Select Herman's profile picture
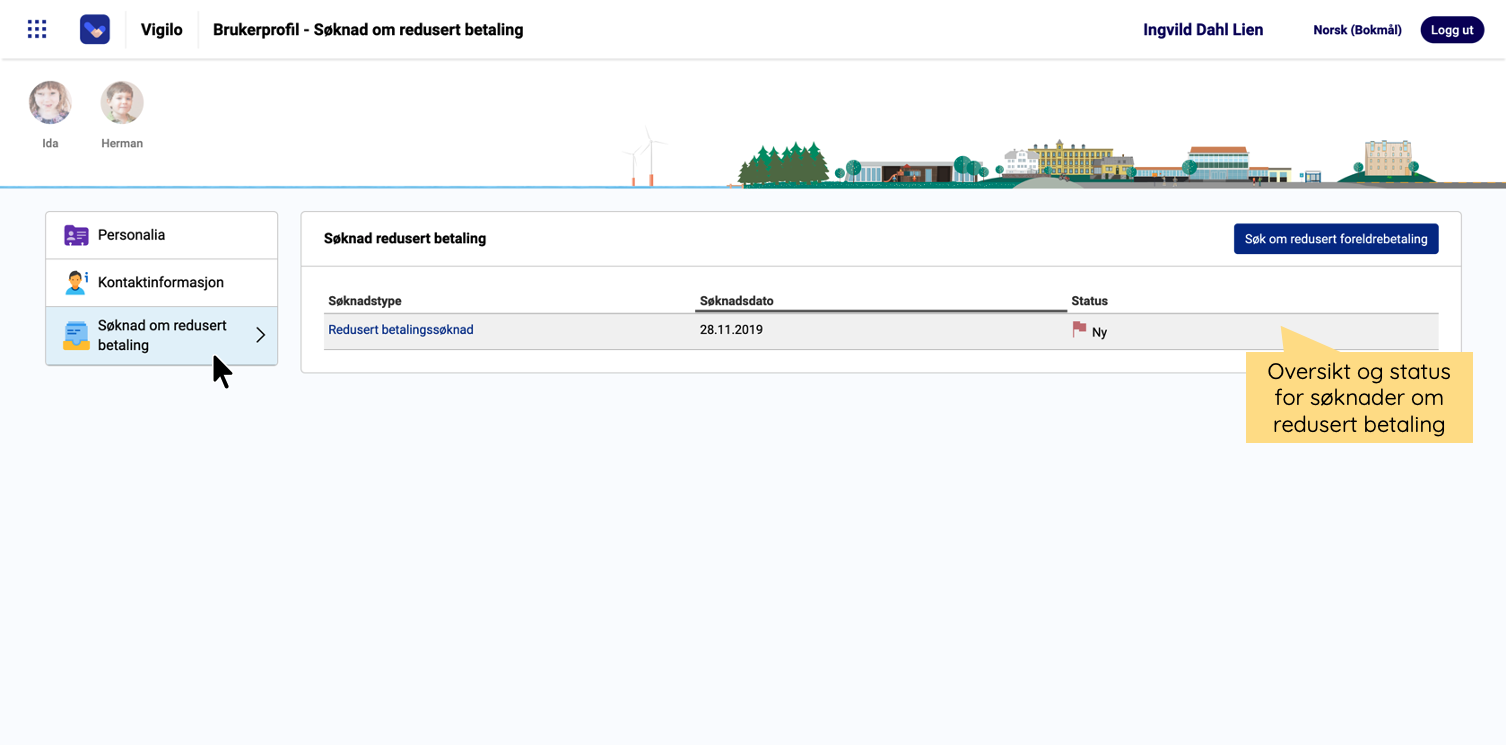The height and width of the screenshot is (745, 1506). pyautogui.click(x=122, y=103)
